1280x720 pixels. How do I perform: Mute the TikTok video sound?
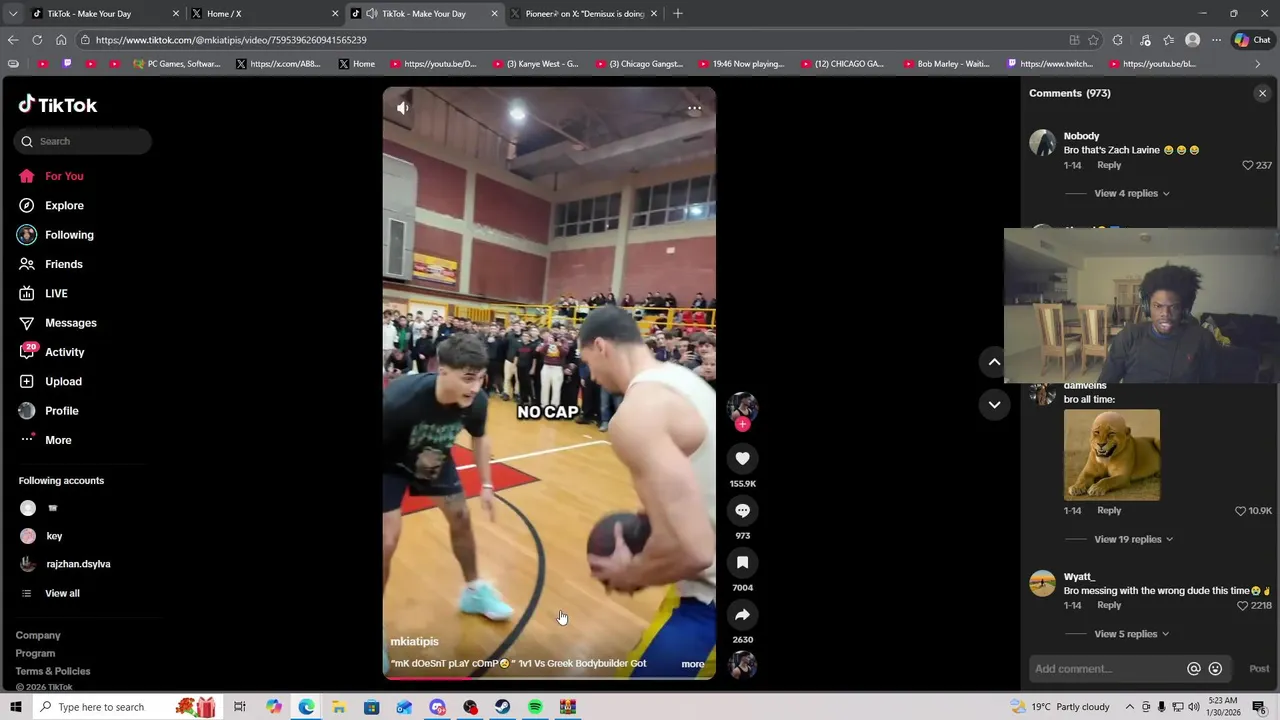pos(403,108)
